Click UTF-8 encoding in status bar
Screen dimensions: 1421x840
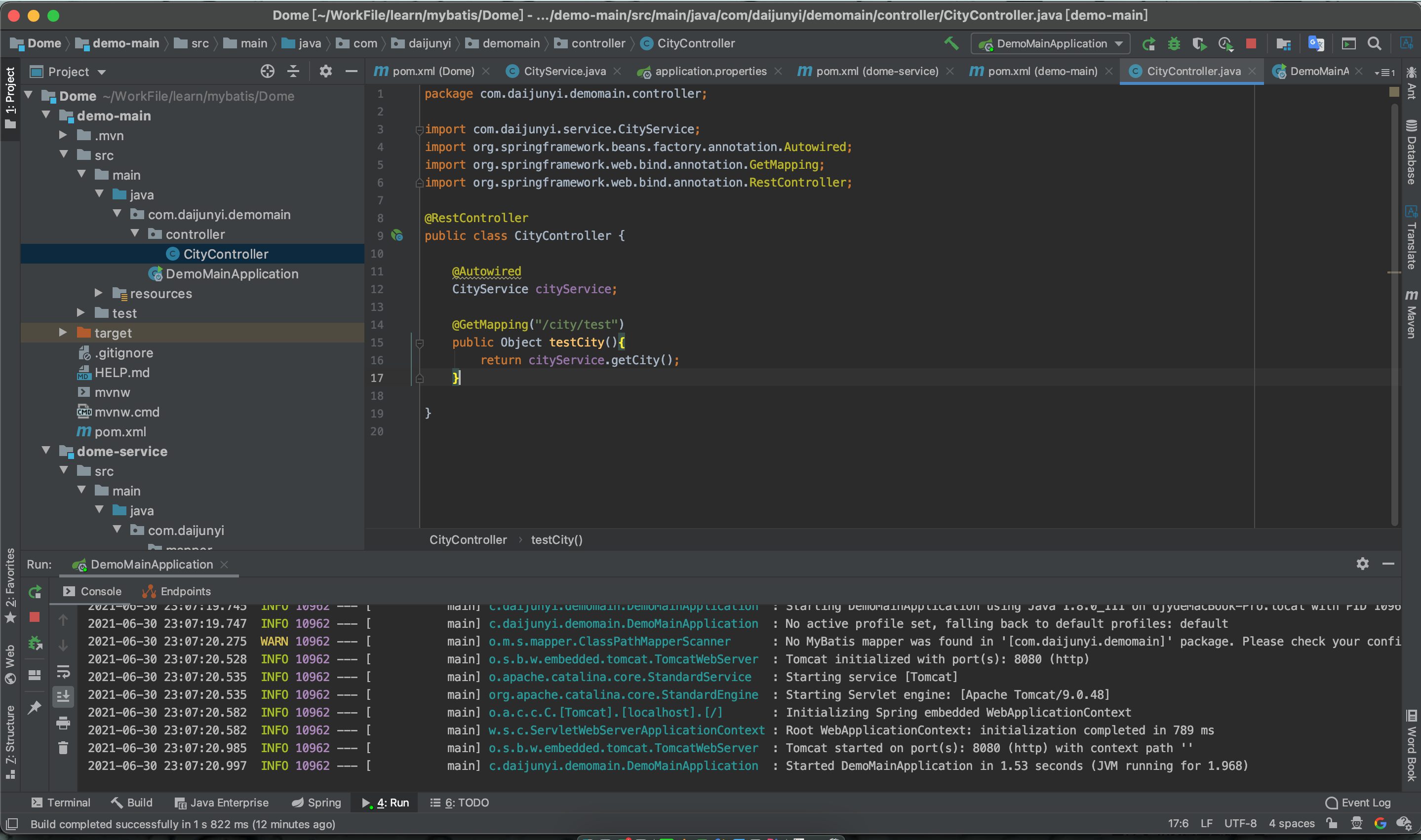(1240, 824)
